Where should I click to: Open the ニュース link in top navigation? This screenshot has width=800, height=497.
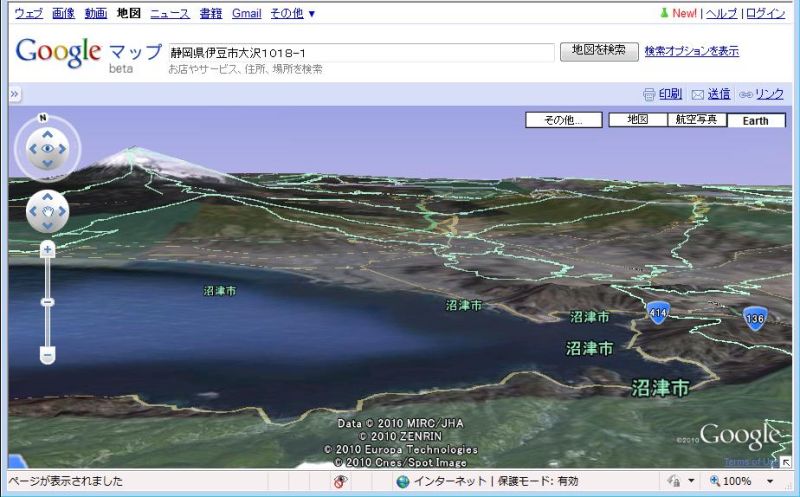point(170,14)
